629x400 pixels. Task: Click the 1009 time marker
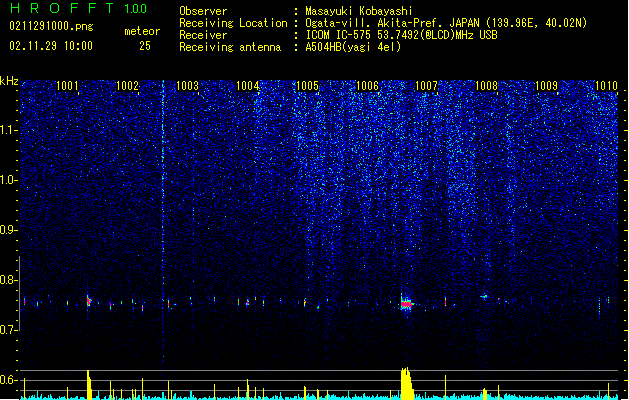(x=546, y=85)
